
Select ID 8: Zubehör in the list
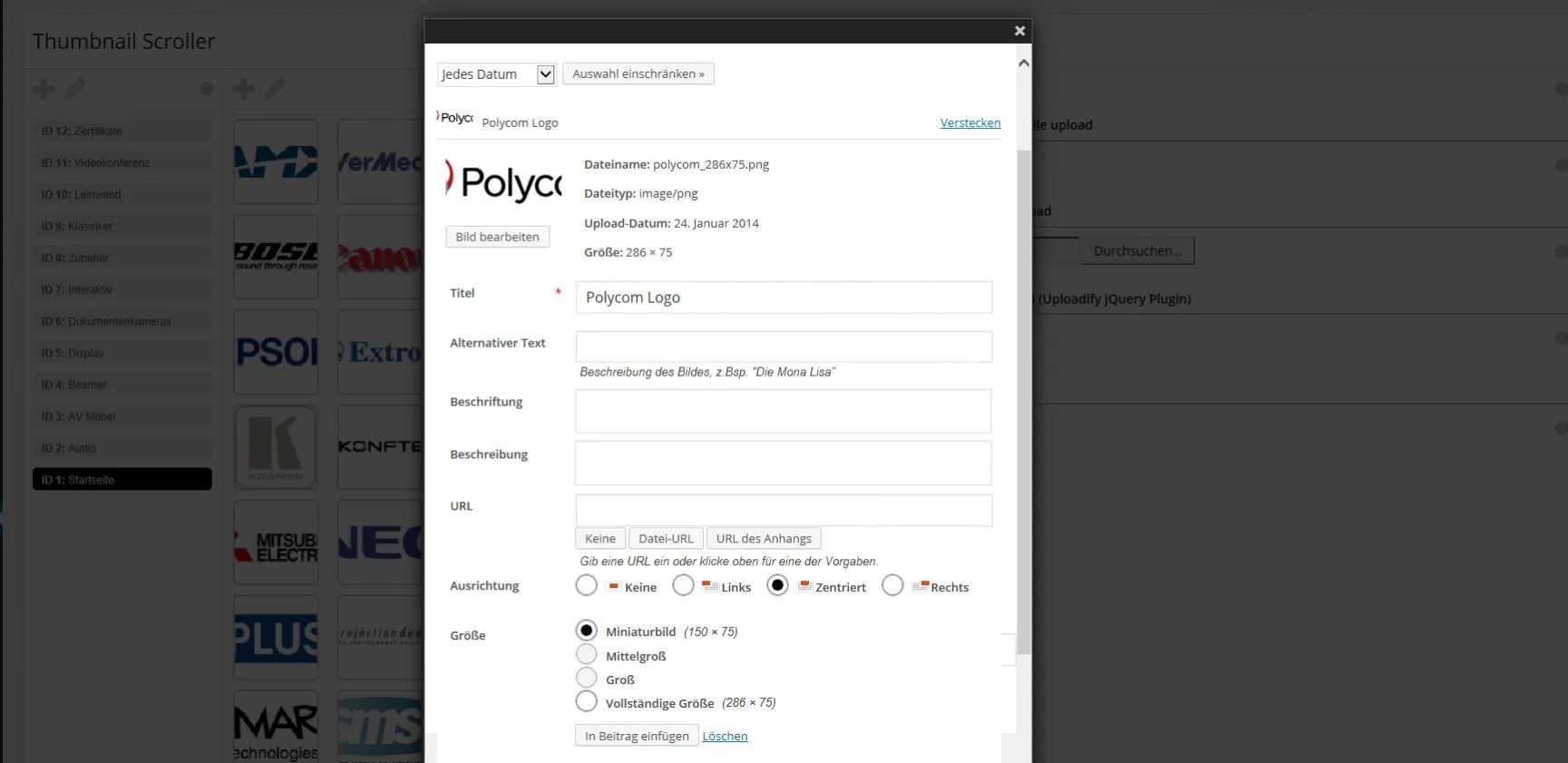click(122, 258)
